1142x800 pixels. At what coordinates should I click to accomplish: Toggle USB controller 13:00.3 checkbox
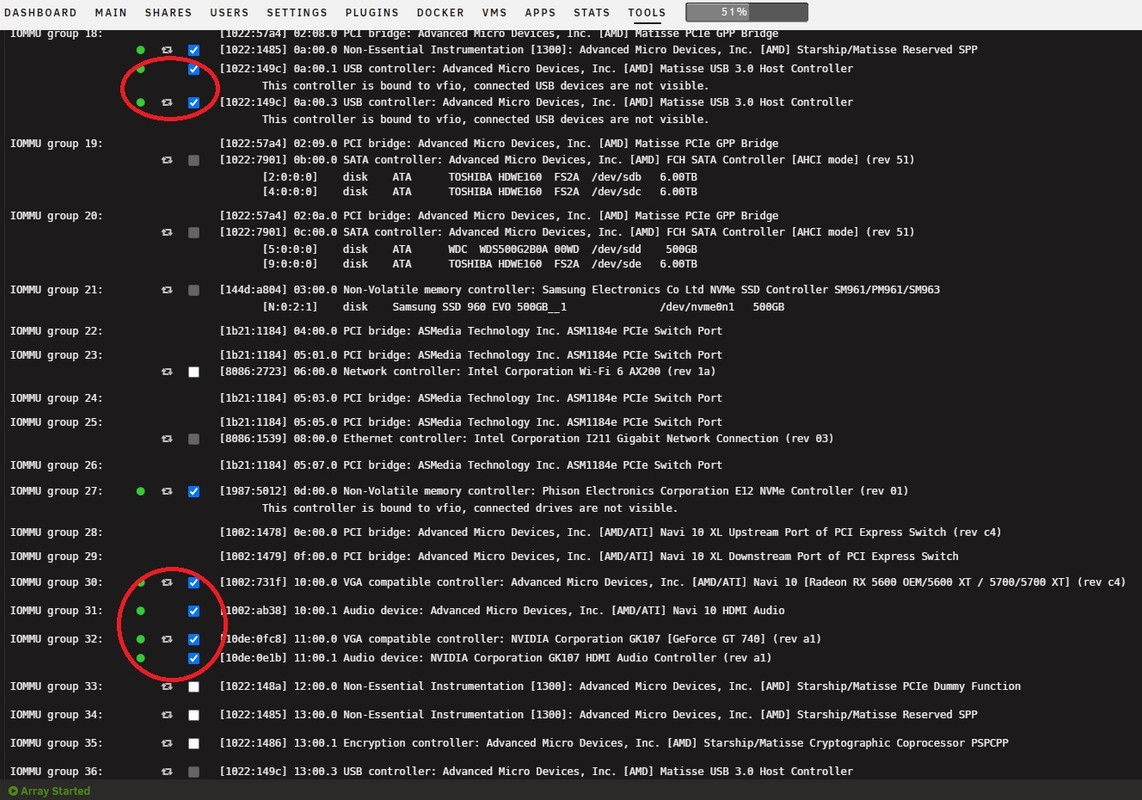pos(194,772)
